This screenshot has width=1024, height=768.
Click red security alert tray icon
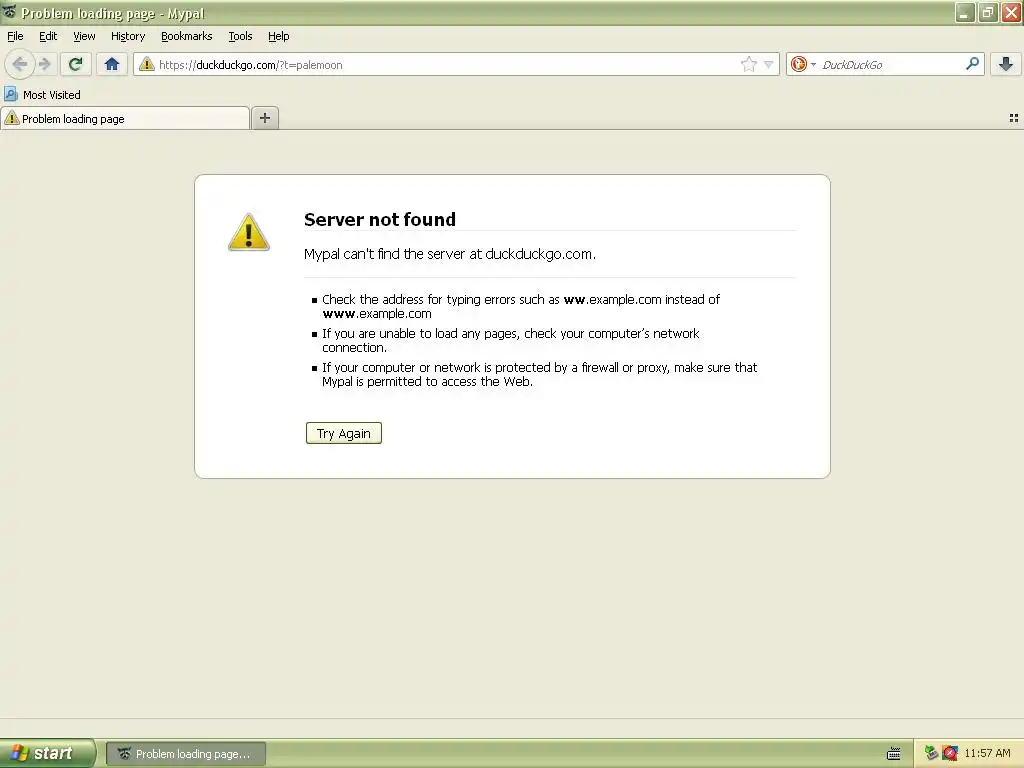tap(950, 753)
